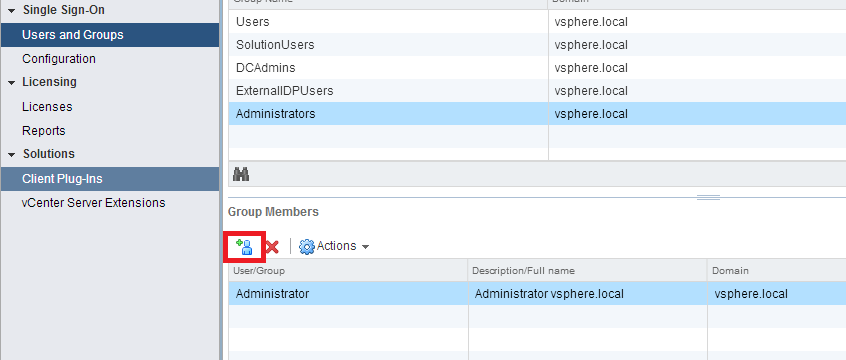The image size is (846, 360).
Task: Select the ExternalIDPUsers group row
Action: (x=537, y=91)
